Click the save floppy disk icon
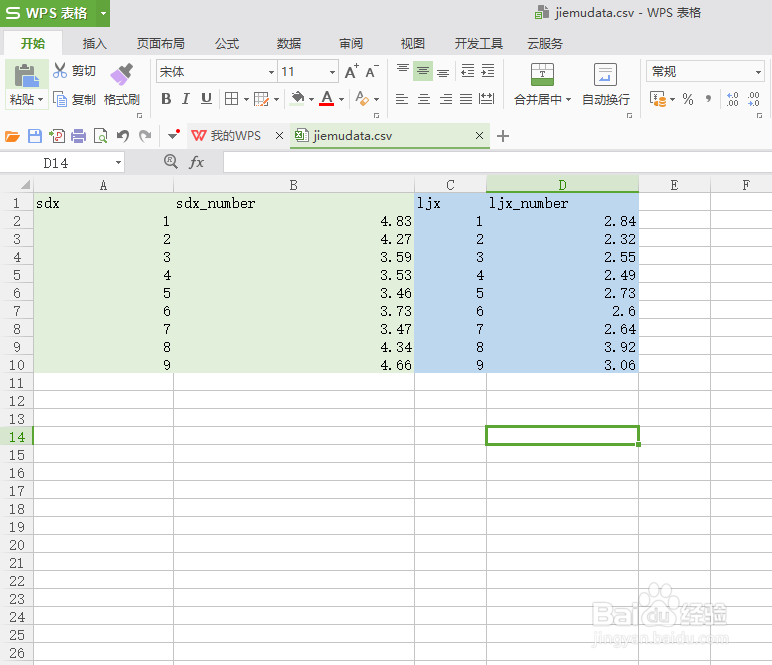This screenshot has width=772, height=665. tap(34, 136)
